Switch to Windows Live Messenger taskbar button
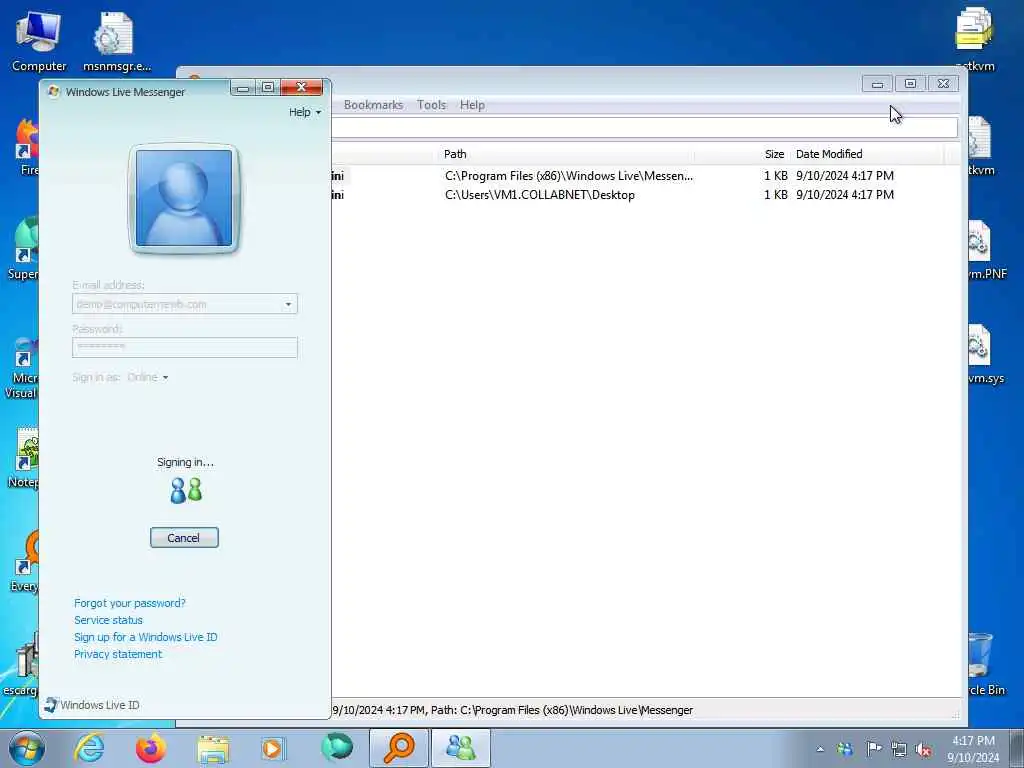Image resolution: width=1024 pixels, height=768 pixels. click(460, 748)
